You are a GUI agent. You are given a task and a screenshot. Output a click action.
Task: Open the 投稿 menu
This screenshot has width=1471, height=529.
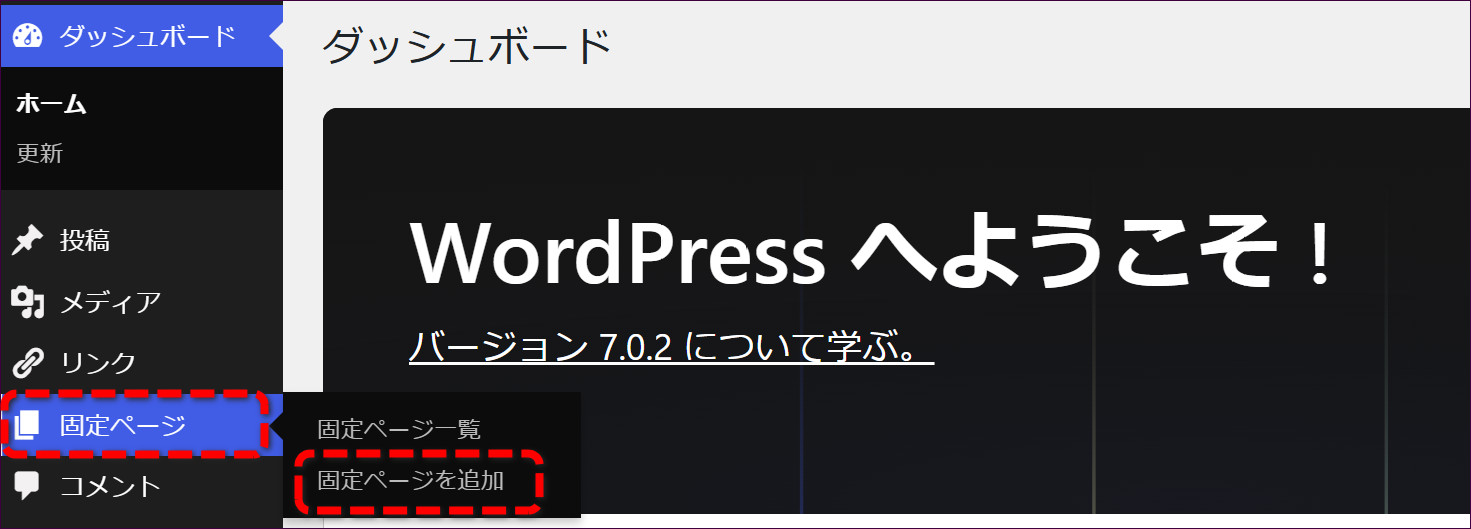pos(142,241)
